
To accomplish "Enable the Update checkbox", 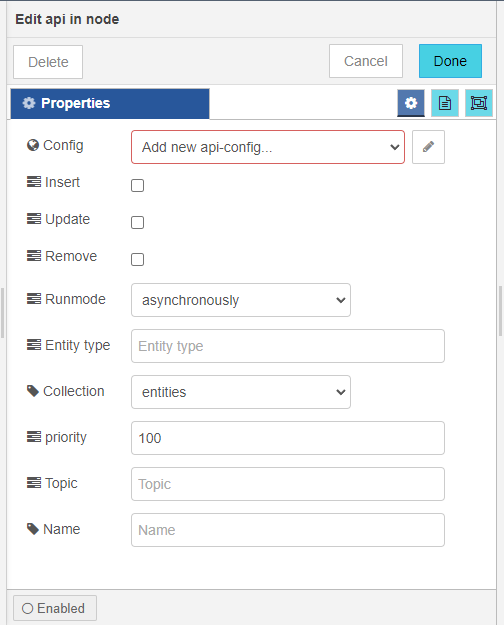I will click(x=138, y=222).
